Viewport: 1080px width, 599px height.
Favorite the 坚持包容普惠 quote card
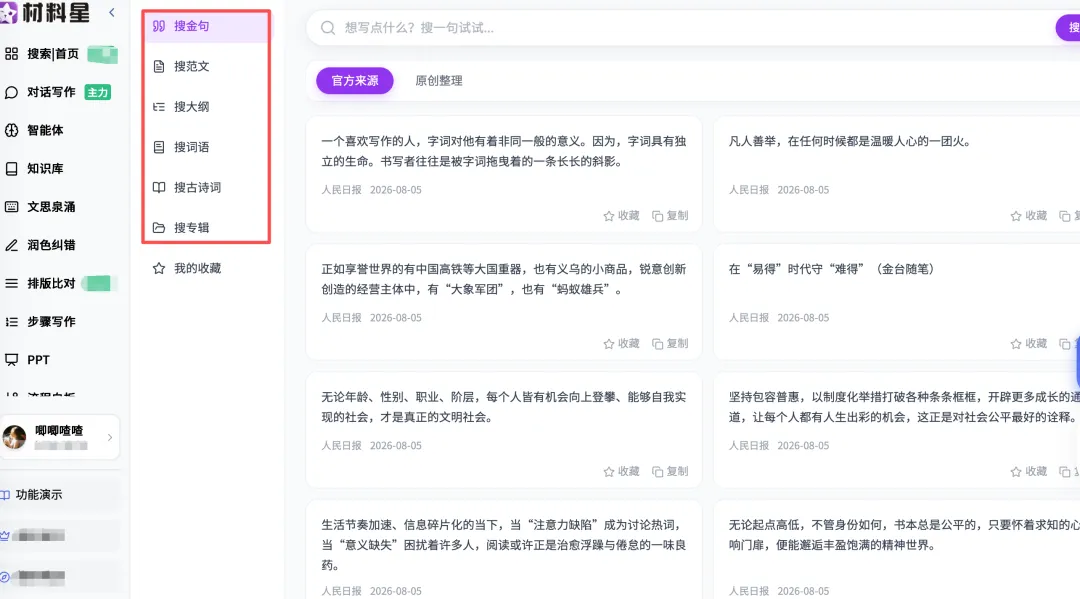[1028, 472]
